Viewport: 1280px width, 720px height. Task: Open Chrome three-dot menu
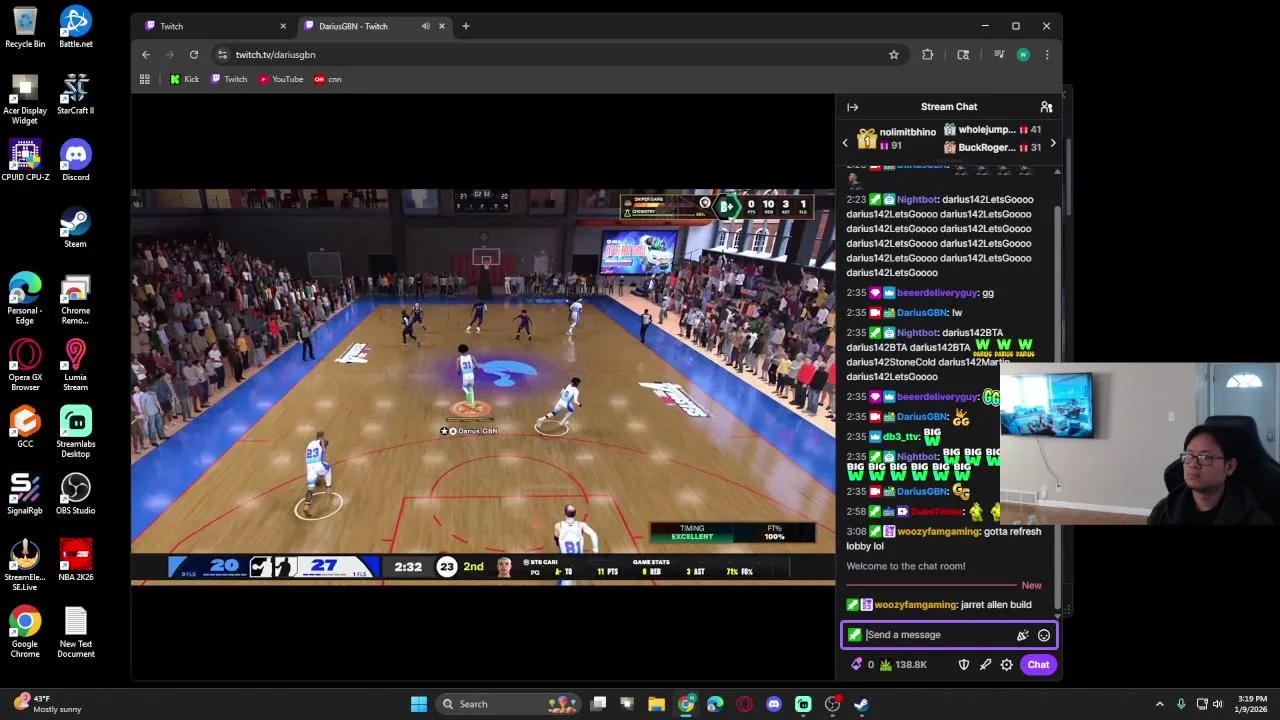1047,54
